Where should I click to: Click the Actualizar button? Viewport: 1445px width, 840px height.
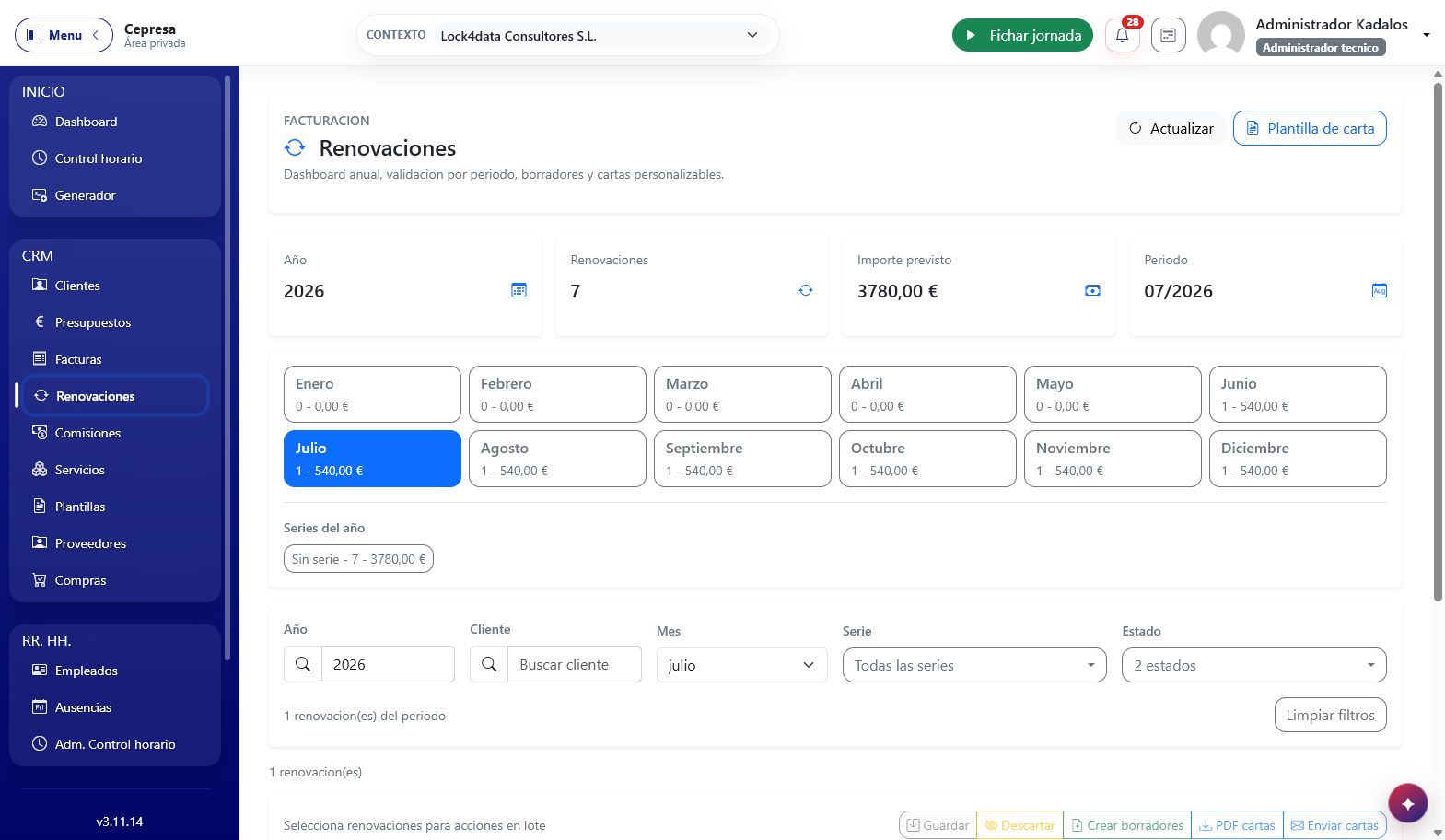(x=1171, y=128)
